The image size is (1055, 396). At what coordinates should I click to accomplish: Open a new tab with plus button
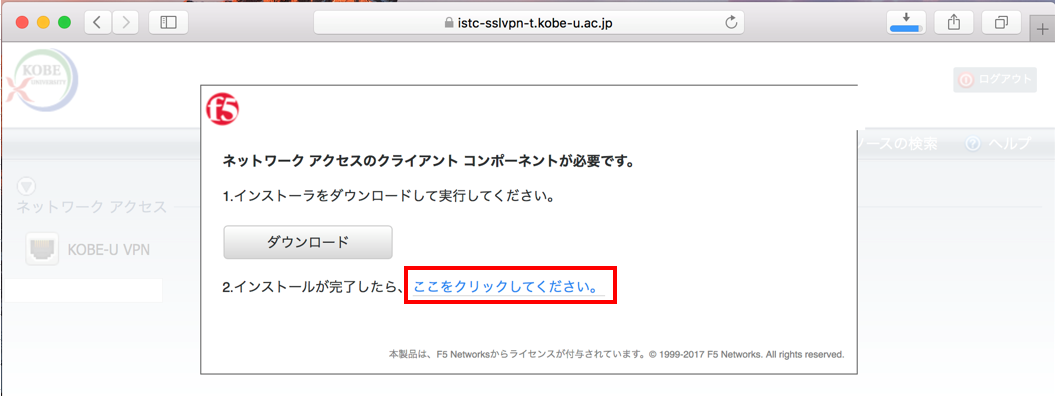[x=1042, y=30]
